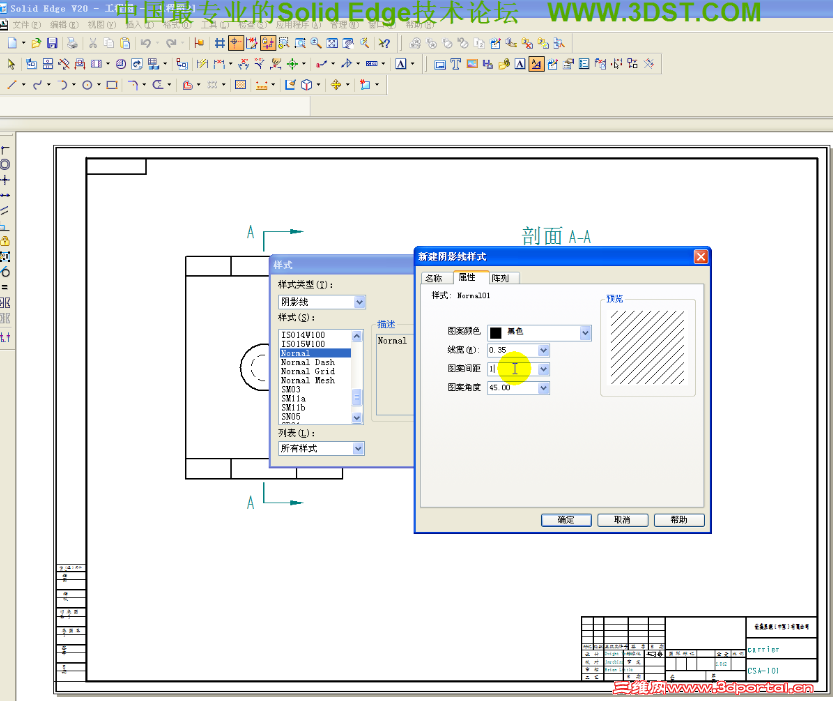This screenshot has height=701, width=833.
Task: Click the pattern spacing input field
Action: tap(513, 369)
